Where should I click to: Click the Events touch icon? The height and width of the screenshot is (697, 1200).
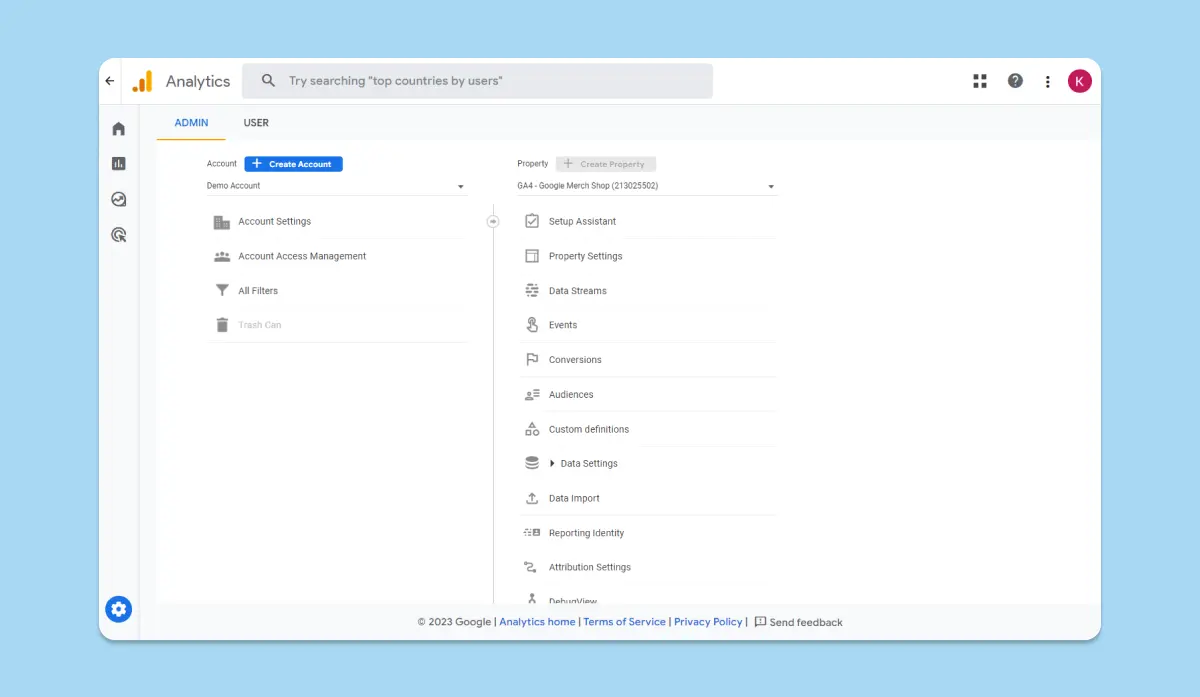tap(532, 325)
